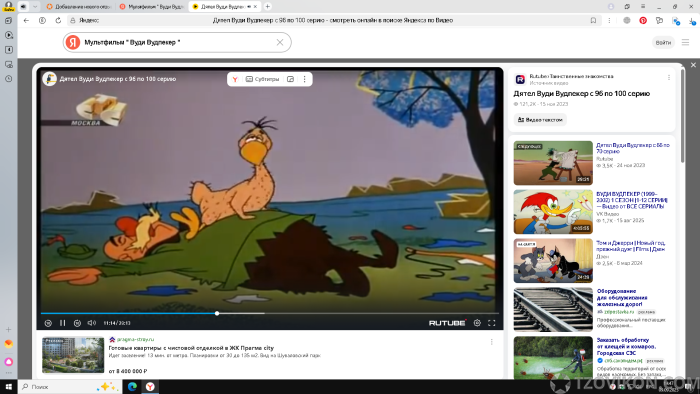700x394 pixels.
Task: Seek the video using the progress bar
Action: [x=270, y=313]
